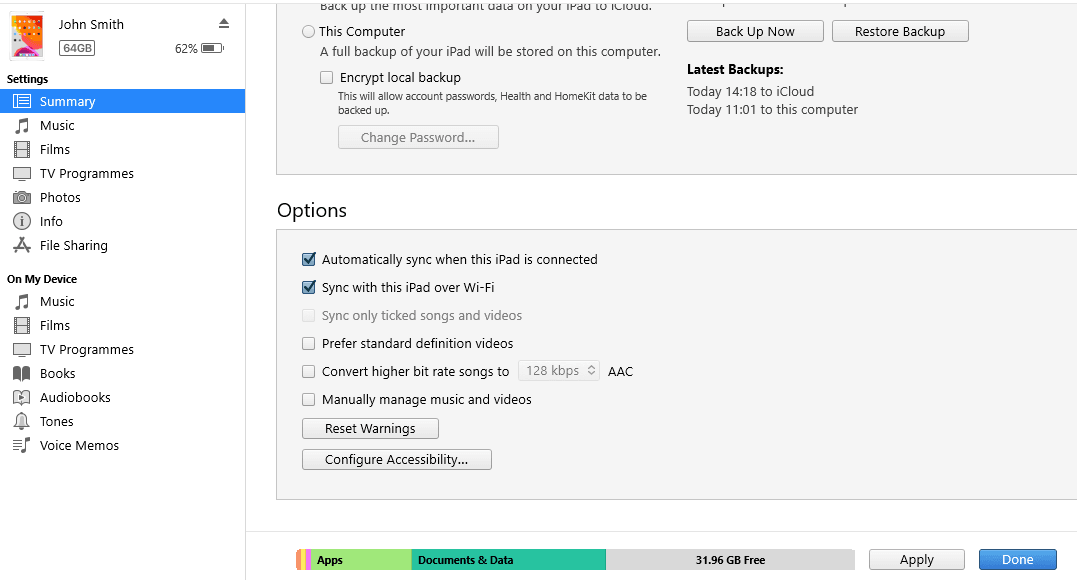Select Summary in the Settings sidebar

[x=67, y=101]
